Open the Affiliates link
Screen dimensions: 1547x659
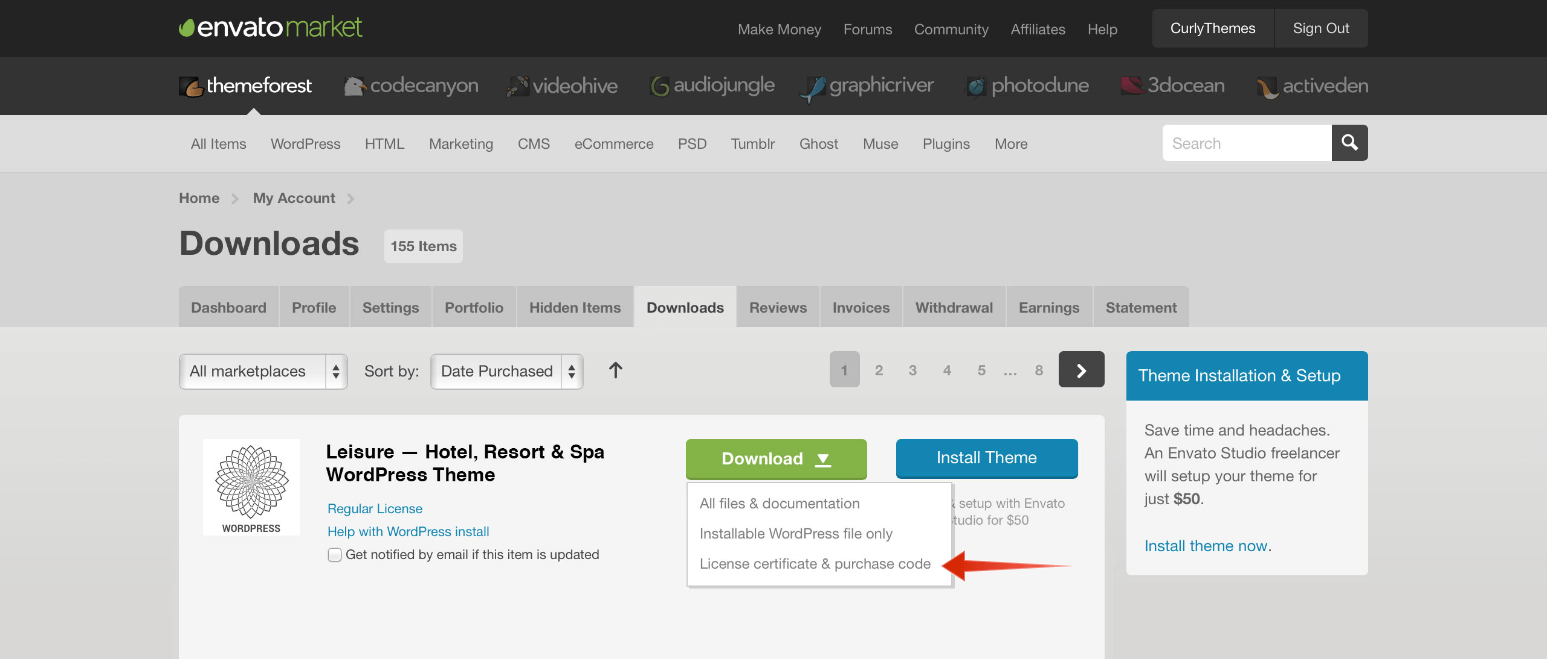(x=1038, y=29)
